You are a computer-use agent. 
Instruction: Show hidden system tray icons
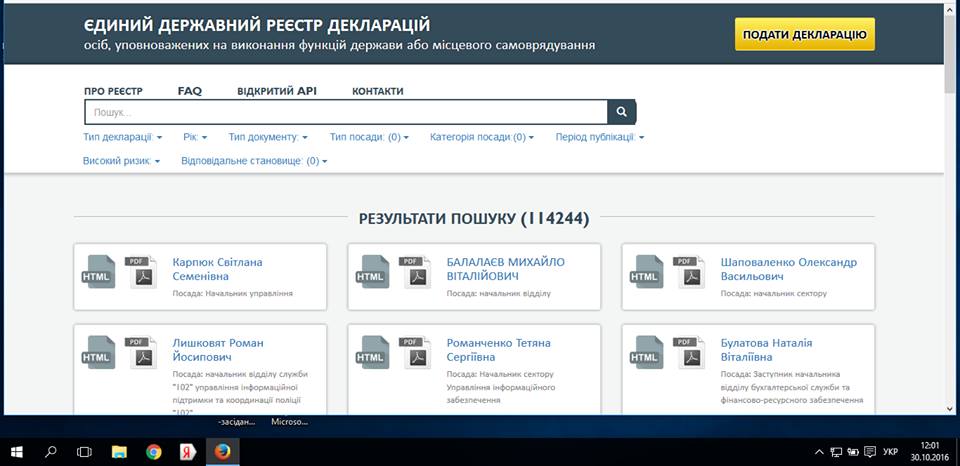tap(819, 453)
